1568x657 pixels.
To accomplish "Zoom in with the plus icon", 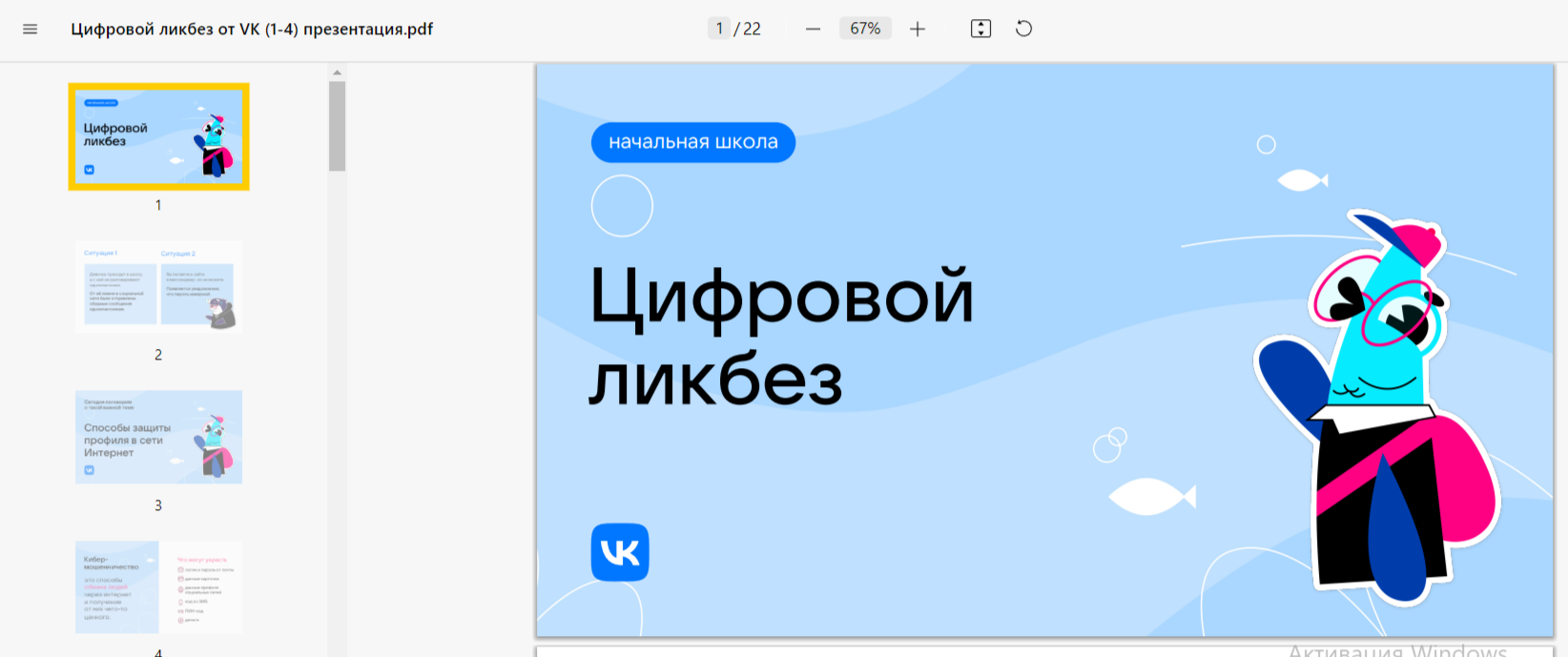I will click(918, 29).
